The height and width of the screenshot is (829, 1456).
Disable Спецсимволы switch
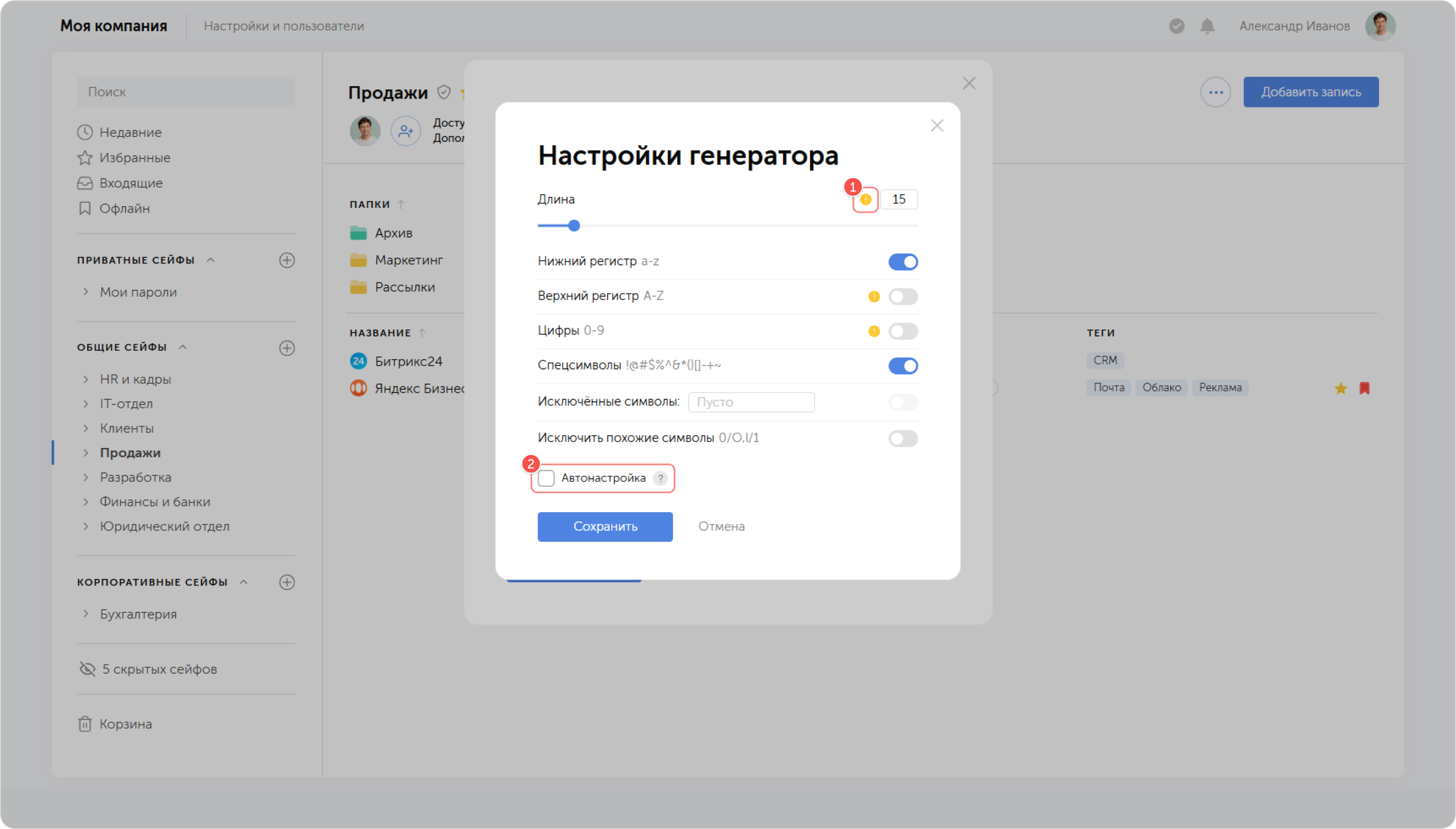tap(903, 366)
